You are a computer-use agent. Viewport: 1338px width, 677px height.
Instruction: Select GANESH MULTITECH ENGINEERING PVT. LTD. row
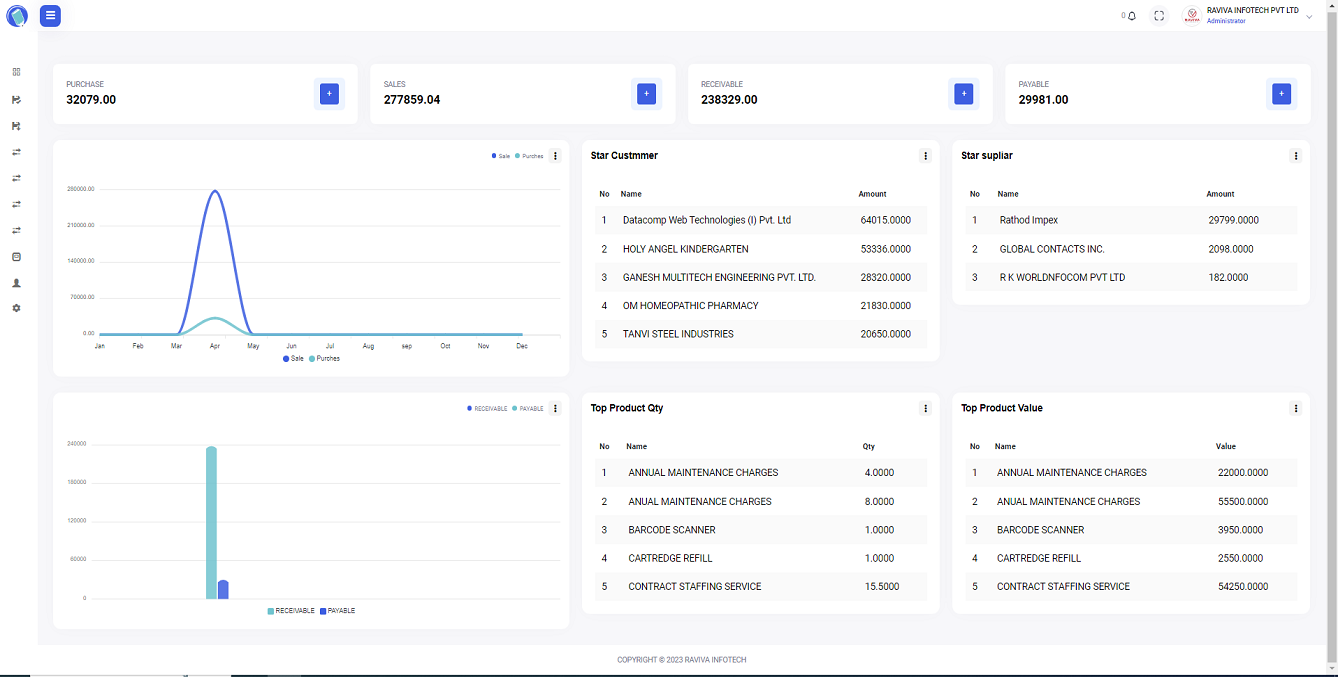(x=761, y=277)
